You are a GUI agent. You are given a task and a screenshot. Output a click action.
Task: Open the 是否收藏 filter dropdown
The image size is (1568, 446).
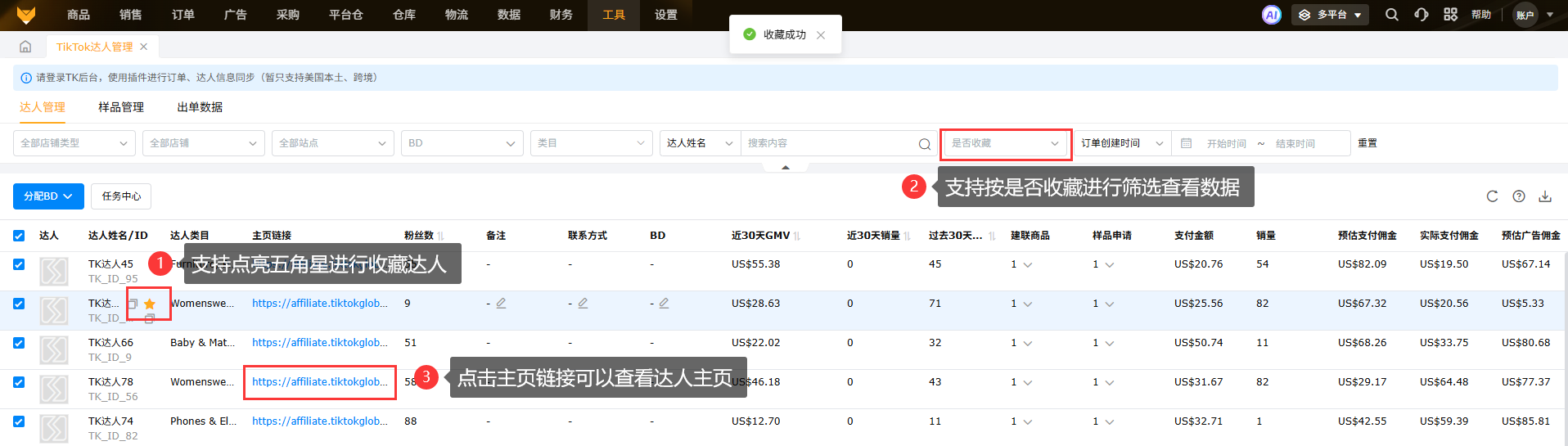[x=1006, y=143]
